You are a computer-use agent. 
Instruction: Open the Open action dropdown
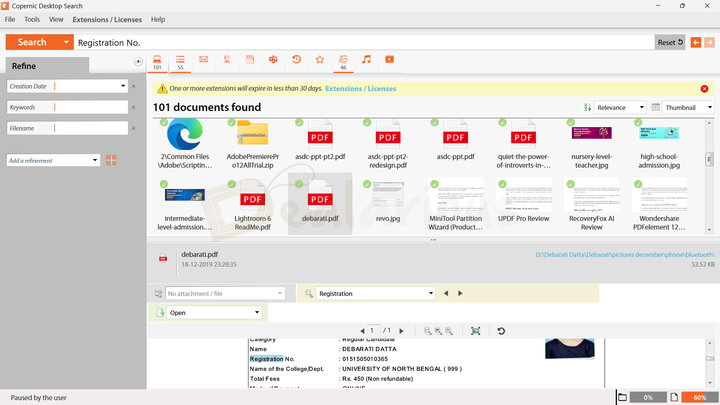click(257, 313)
